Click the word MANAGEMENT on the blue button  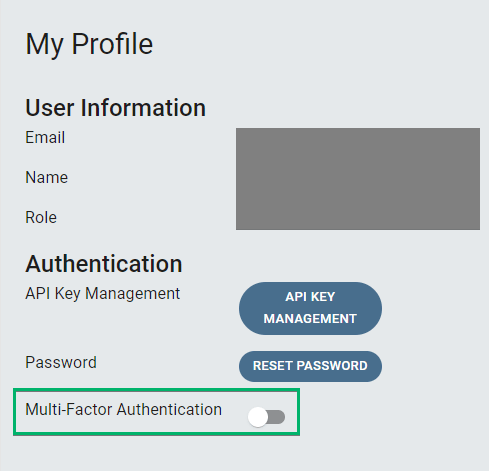pyautogui.click(x=310, y=319)
